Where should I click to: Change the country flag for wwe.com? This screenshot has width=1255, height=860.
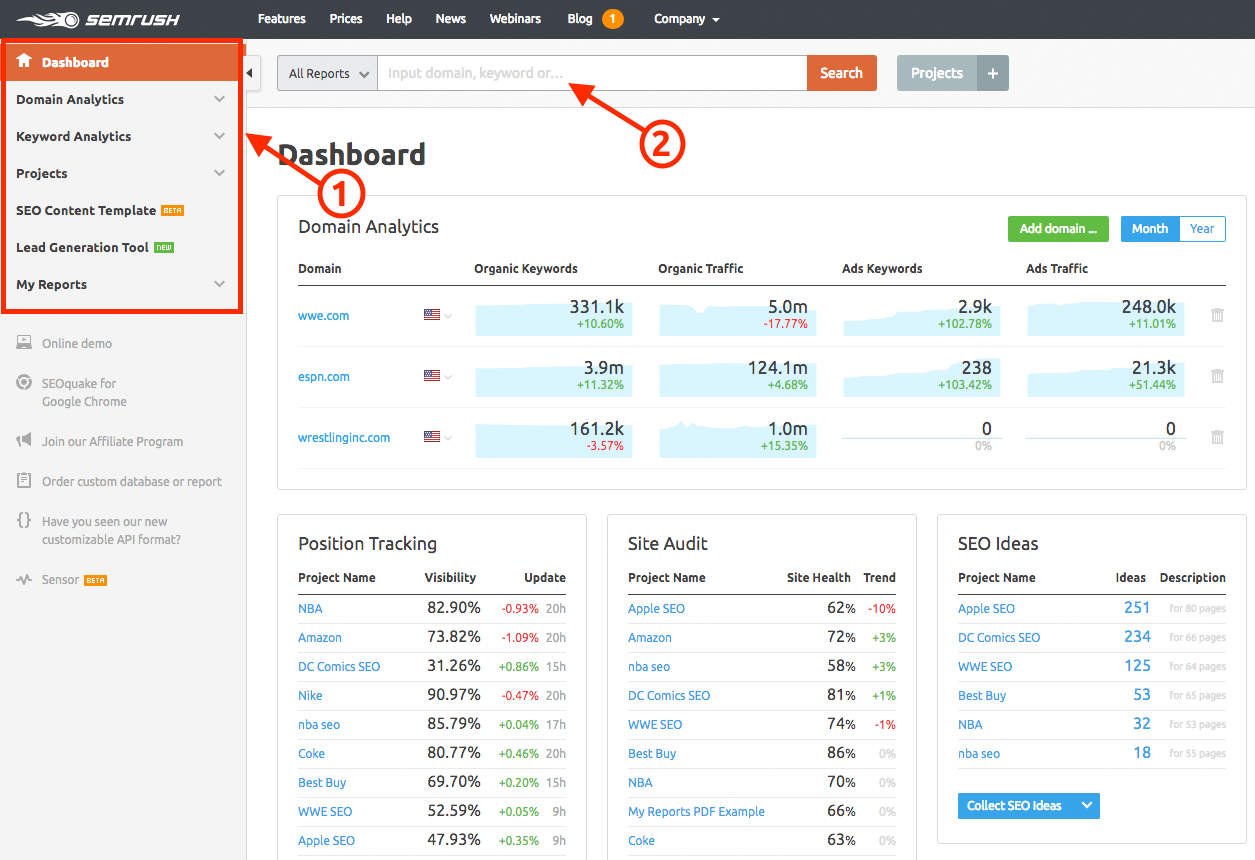point(437,315)
